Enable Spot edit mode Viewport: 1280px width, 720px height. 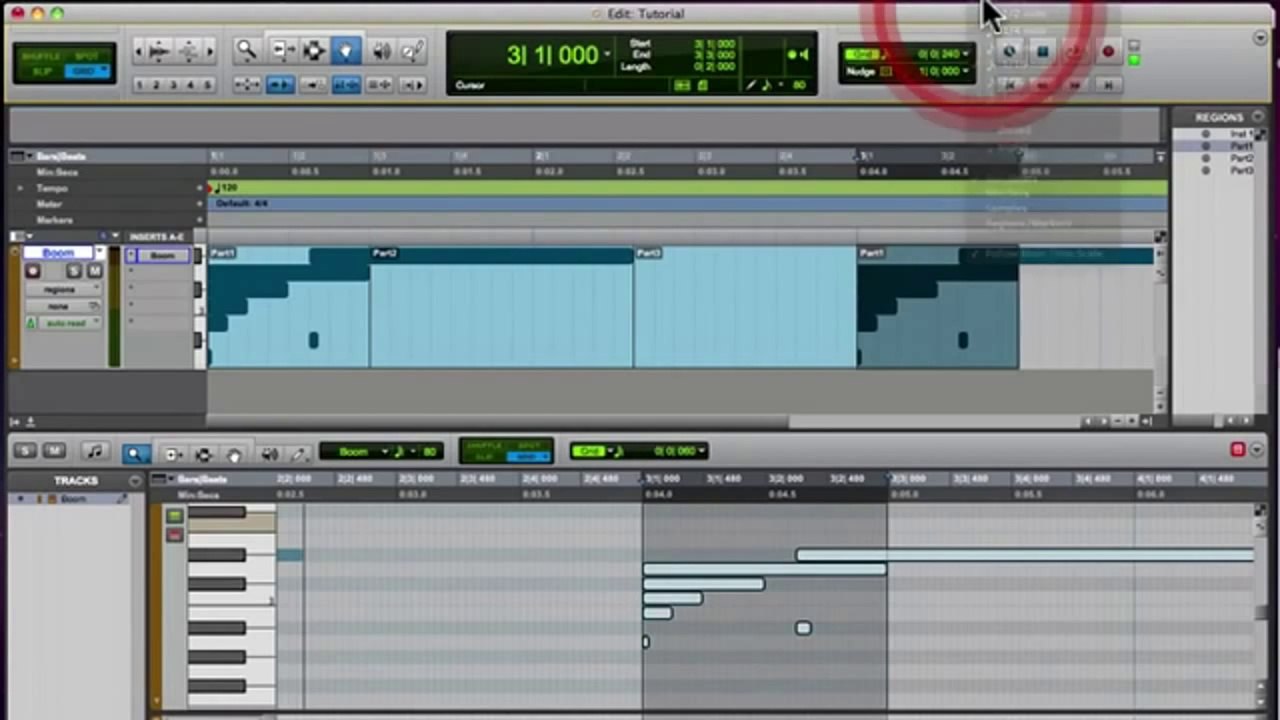[x=87, y=56]
